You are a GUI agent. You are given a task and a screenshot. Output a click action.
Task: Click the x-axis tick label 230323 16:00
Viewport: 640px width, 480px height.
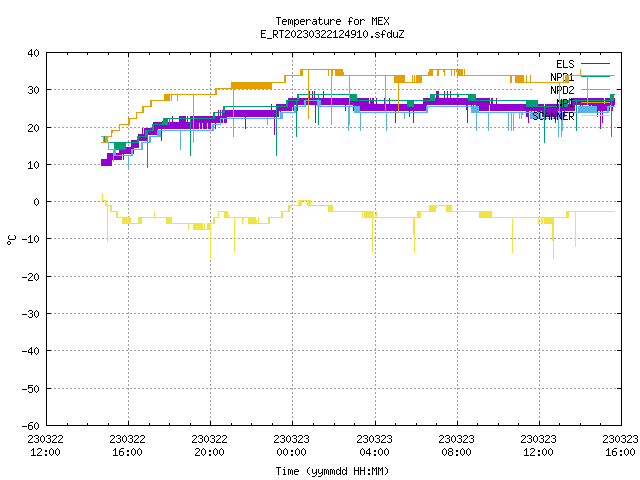coord(620,446)
